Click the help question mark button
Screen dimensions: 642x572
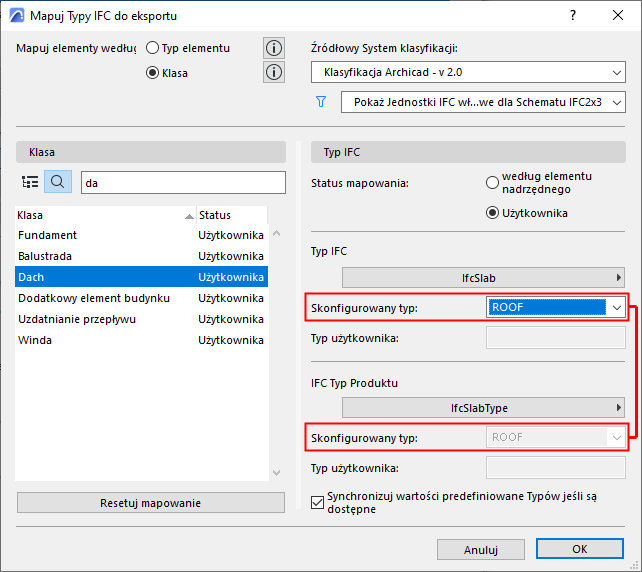tap(572, 16)
